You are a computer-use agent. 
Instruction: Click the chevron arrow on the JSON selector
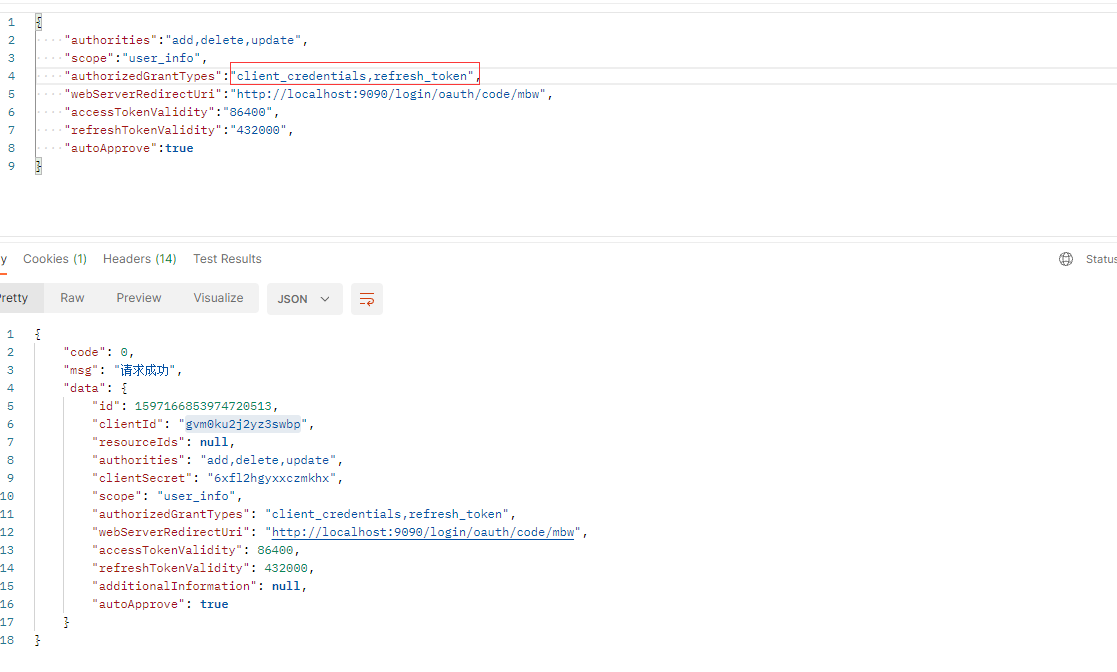pos(325,299)
